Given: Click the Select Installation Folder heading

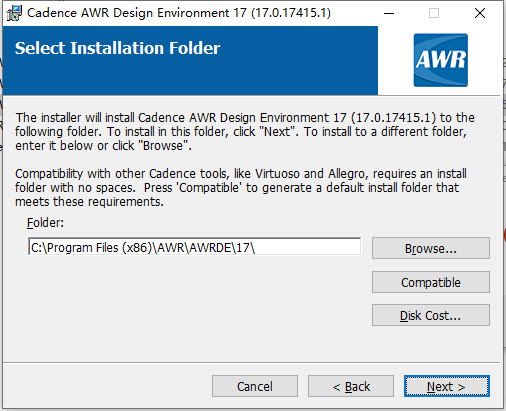Looking at the screenshot, I should (x=117, y=48).
